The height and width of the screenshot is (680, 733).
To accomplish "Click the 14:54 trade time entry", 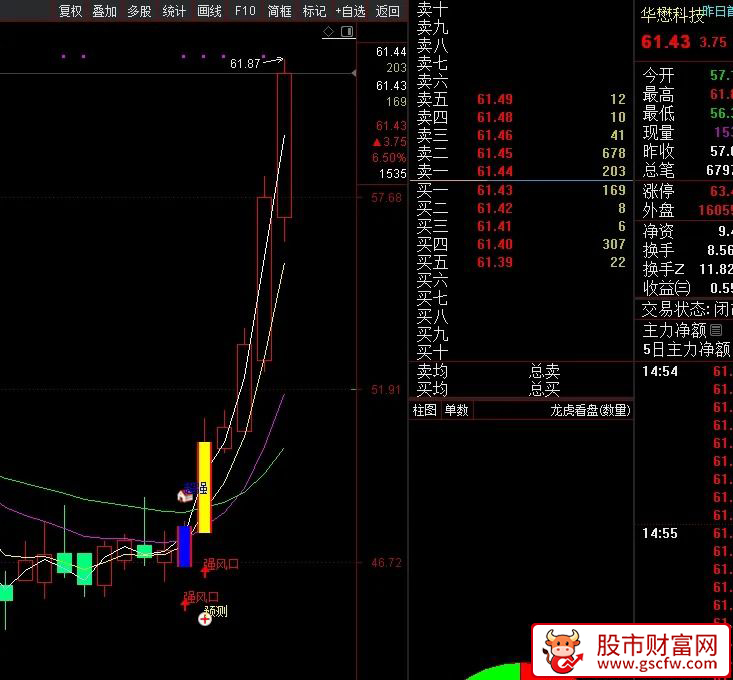I will (660, 372).
